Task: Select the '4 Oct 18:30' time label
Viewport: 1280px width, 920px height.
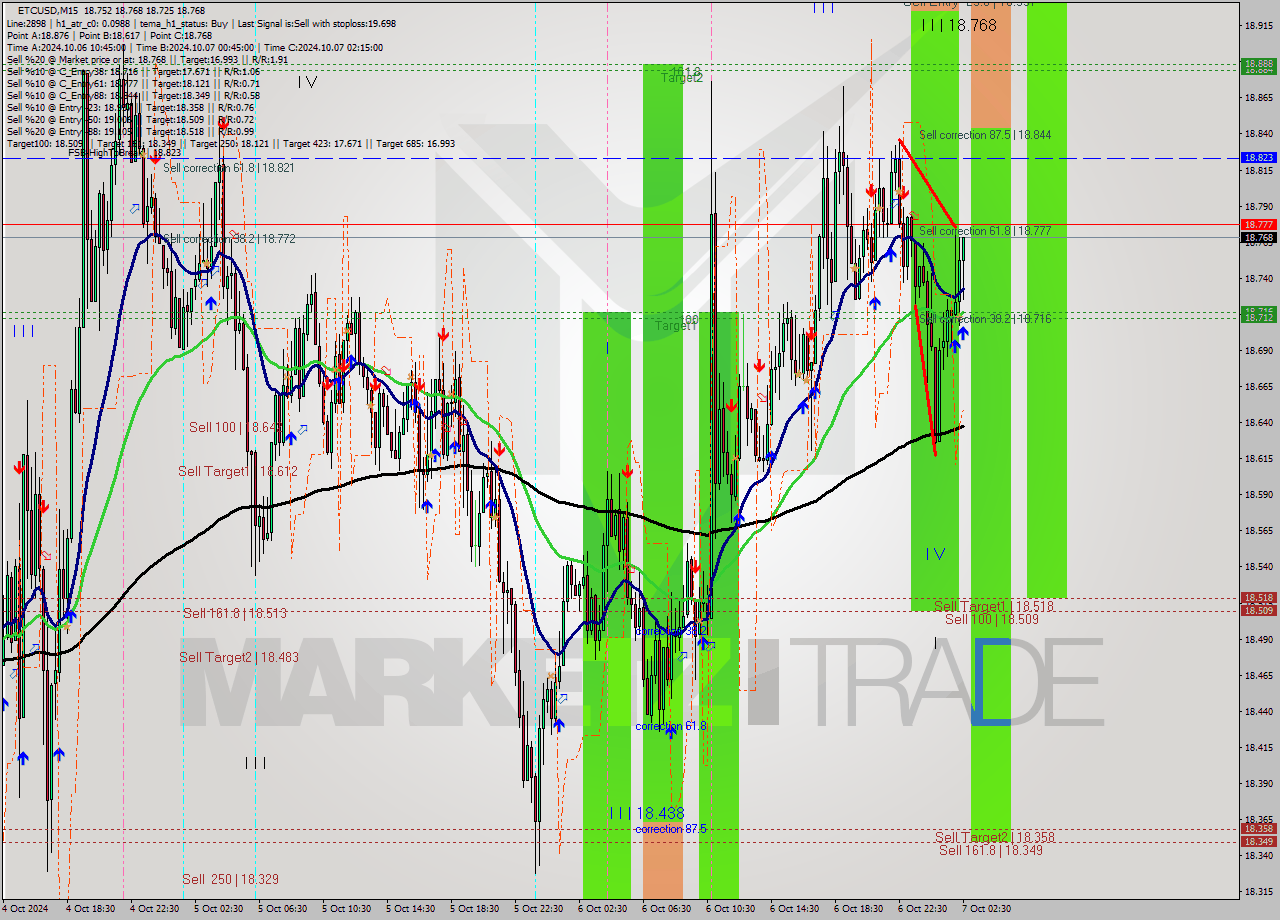Action: [91, 909]
